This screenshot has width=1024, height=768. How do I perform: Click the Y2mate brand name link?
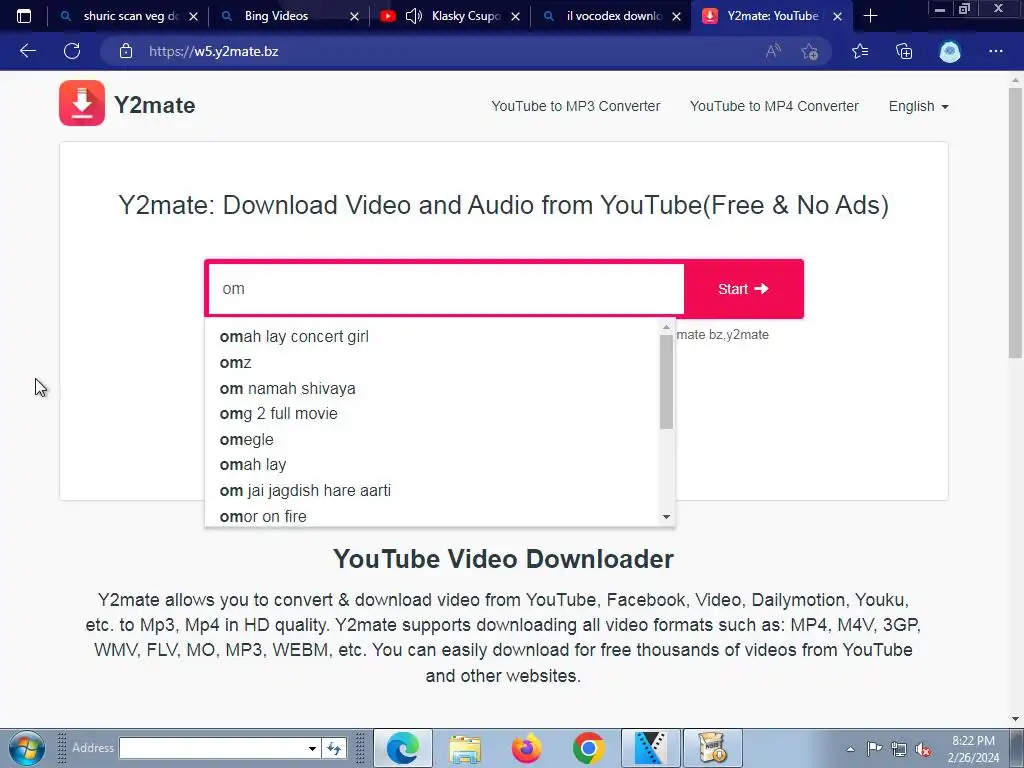pyautogui.click(x=154, y=105)
